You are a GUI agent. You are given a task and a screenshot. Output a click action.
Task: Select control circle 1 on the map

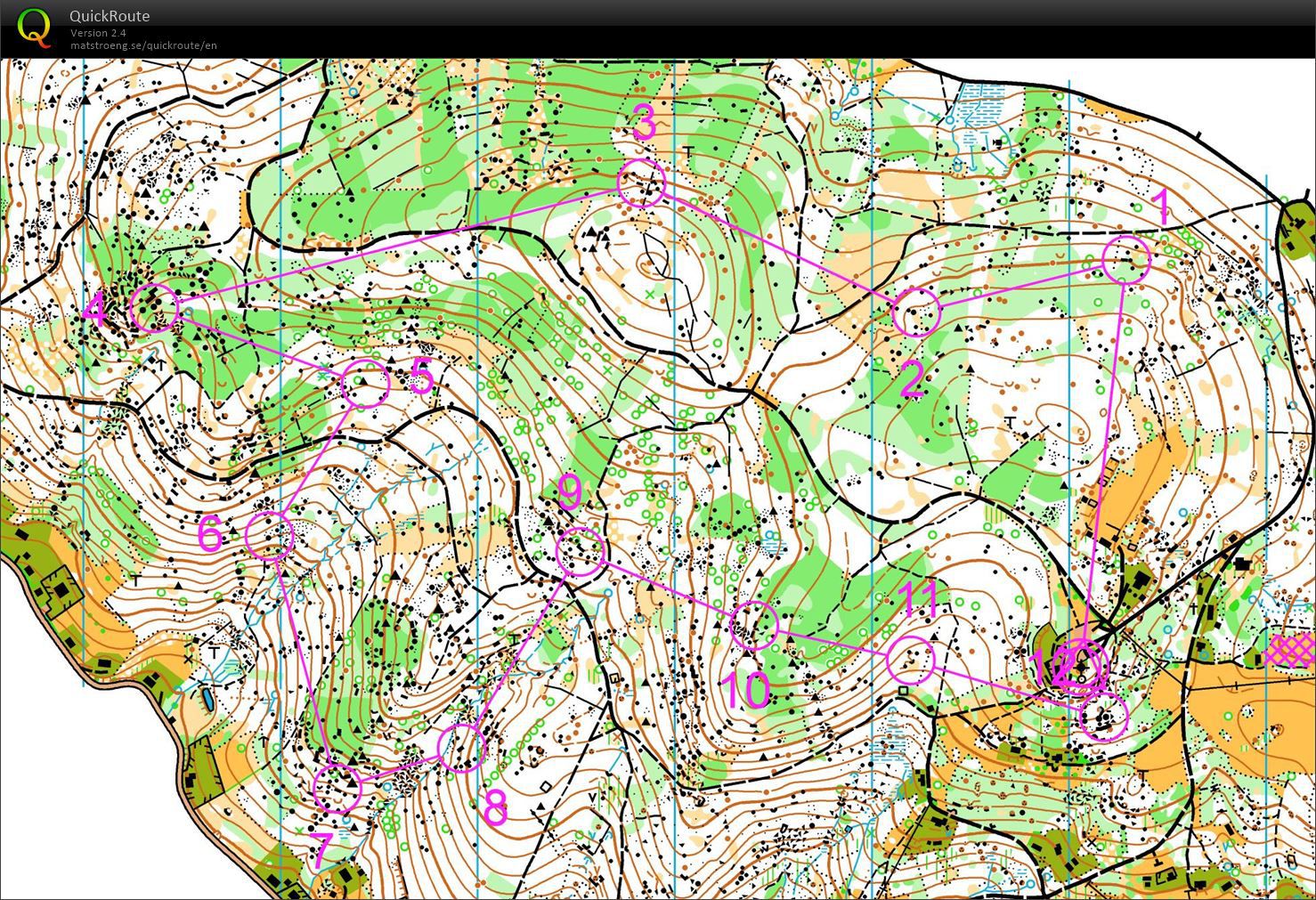pyautogui.click(x=1126, y=260)
